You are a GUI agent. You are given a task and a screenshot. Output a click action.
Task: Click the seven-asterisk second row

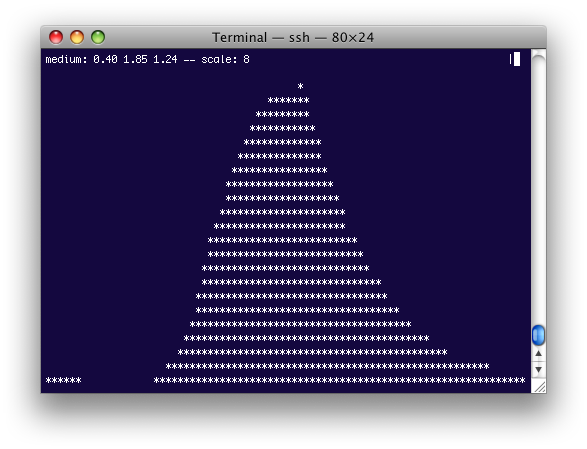[x=288, y=100]
